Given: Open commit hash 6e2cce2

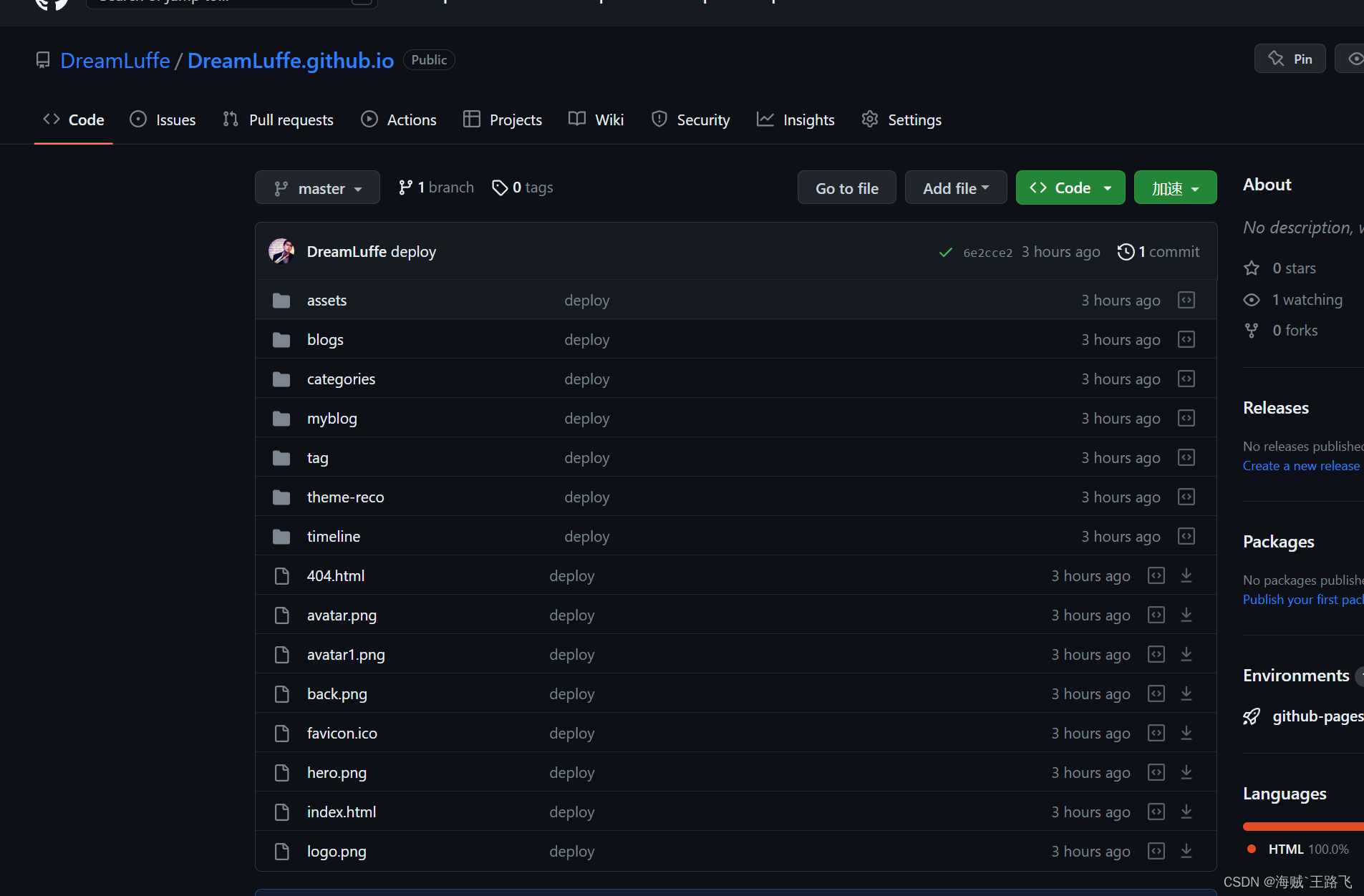Looking at the screenshot, I should pos(988,253).
